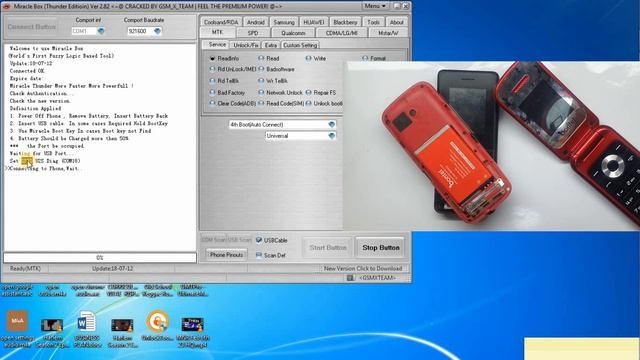This screenshot has height=360, width=640.
Task: Toggle the USBCable checkbox
Action: tap(259, 240)
